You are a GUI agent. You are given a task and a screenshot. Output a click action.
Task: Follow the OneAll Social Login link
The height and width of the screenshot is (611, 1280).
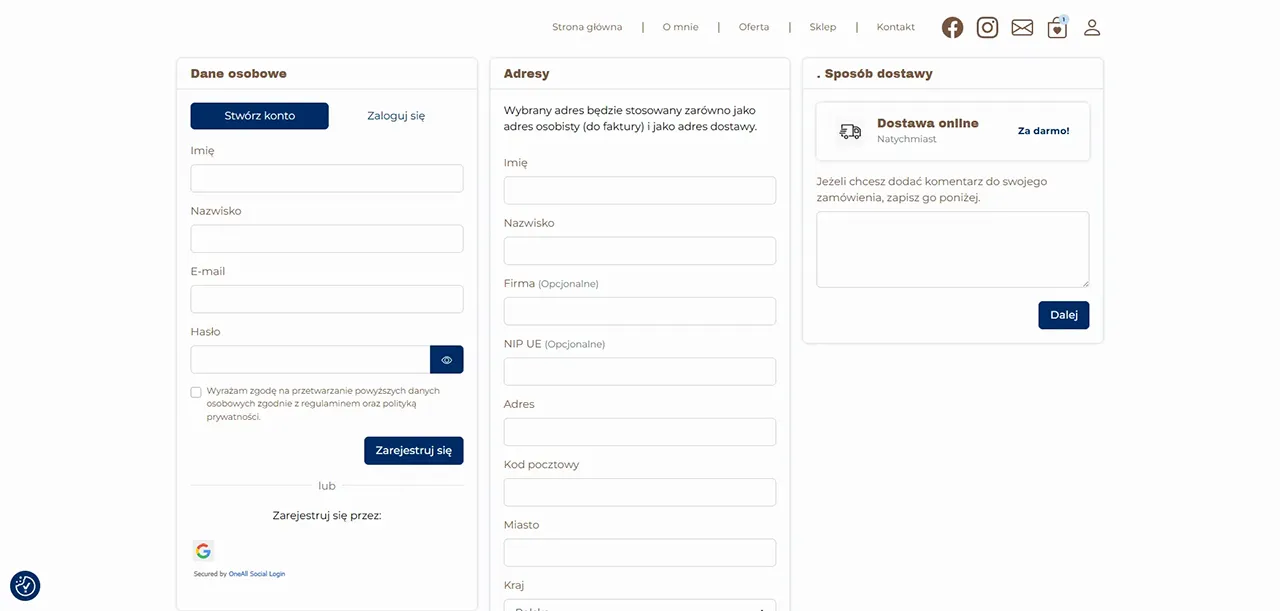(x=257, y=574)
